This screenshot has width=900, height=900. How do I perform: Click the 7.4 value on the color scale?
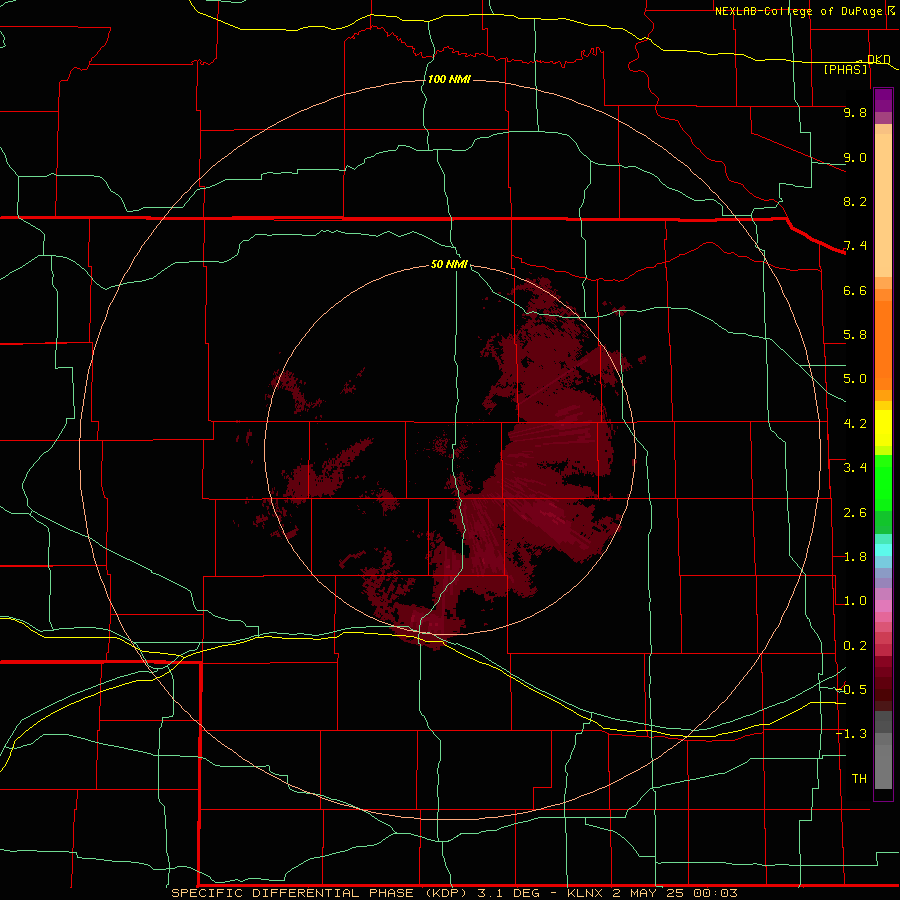click(x=855, y=246)
